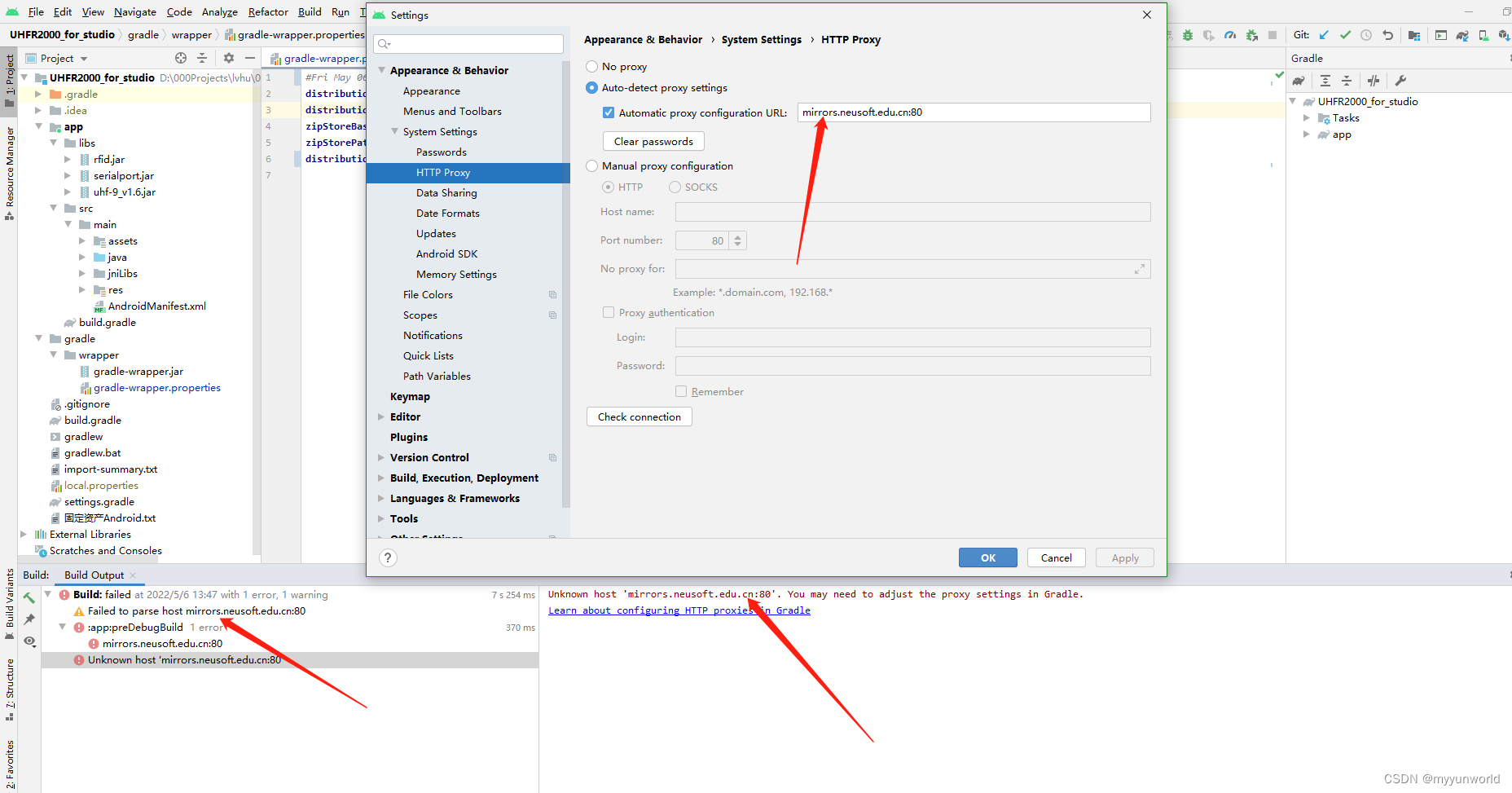Image resolution: width=1512 pixels, height=793 pixels.
Task: Hide the Project panel with minus icon
Action: 250,58
